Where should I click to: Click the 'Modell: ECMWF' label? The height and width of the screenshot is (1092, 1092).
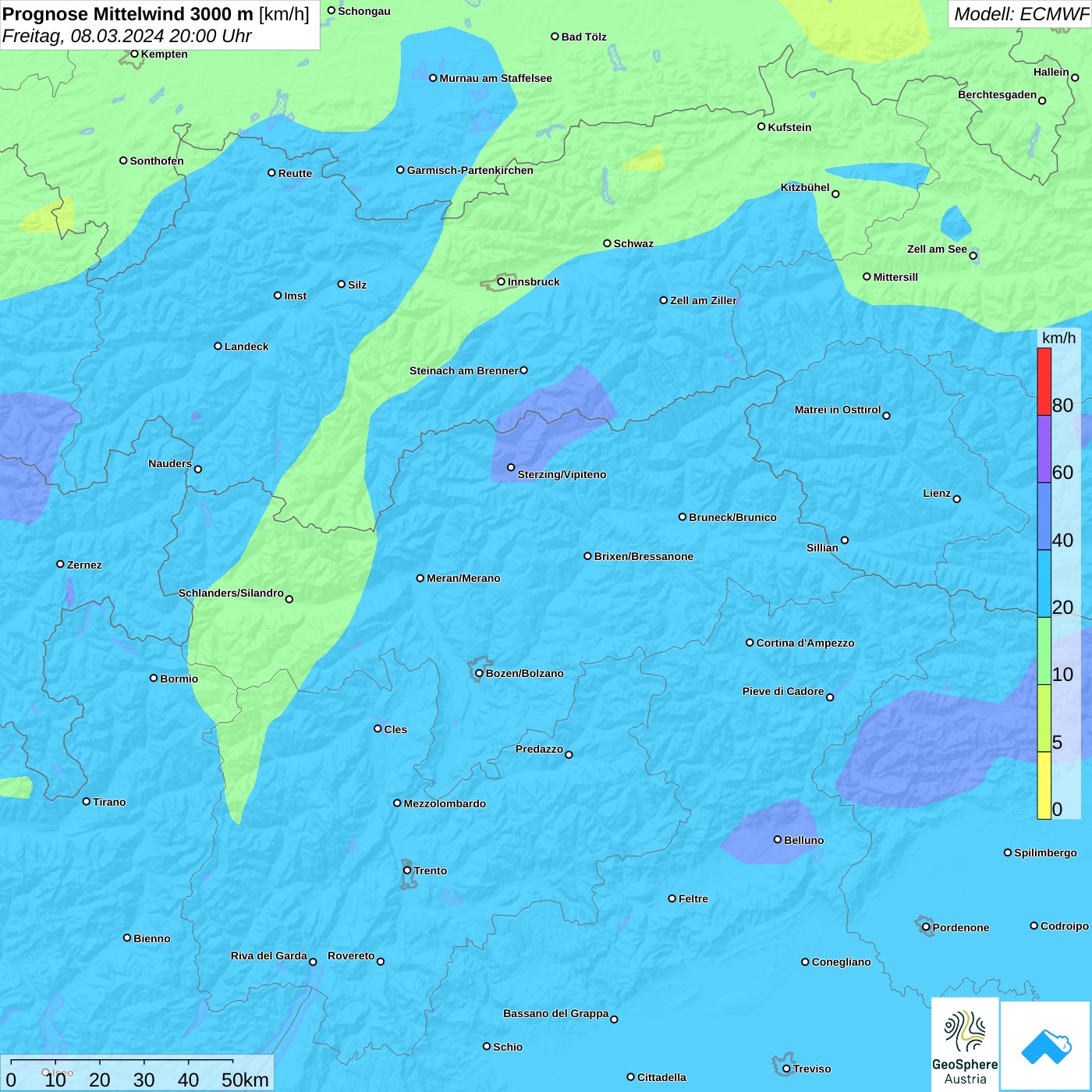[1021, 14]
